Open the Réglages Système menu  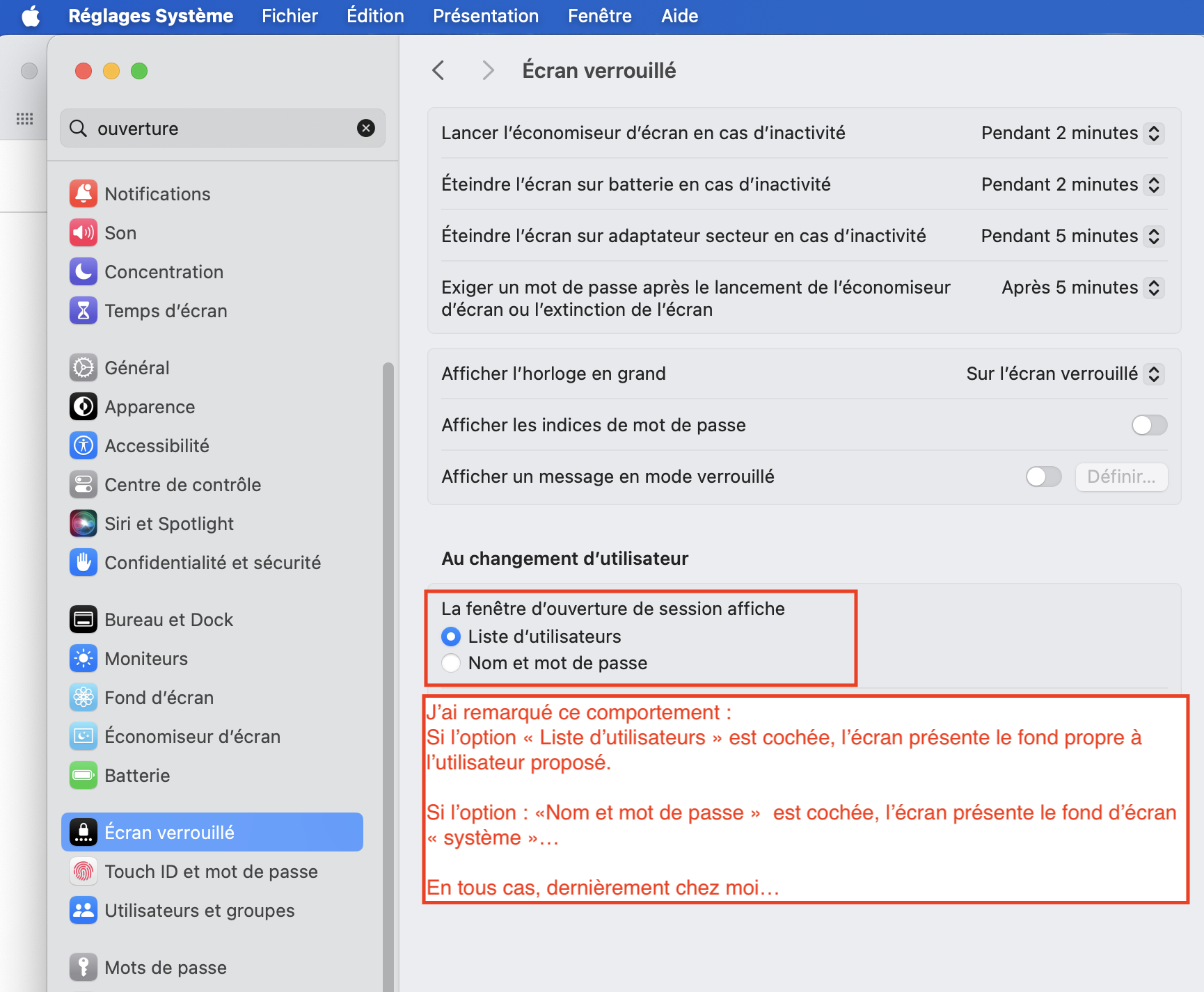coord(151,16)
